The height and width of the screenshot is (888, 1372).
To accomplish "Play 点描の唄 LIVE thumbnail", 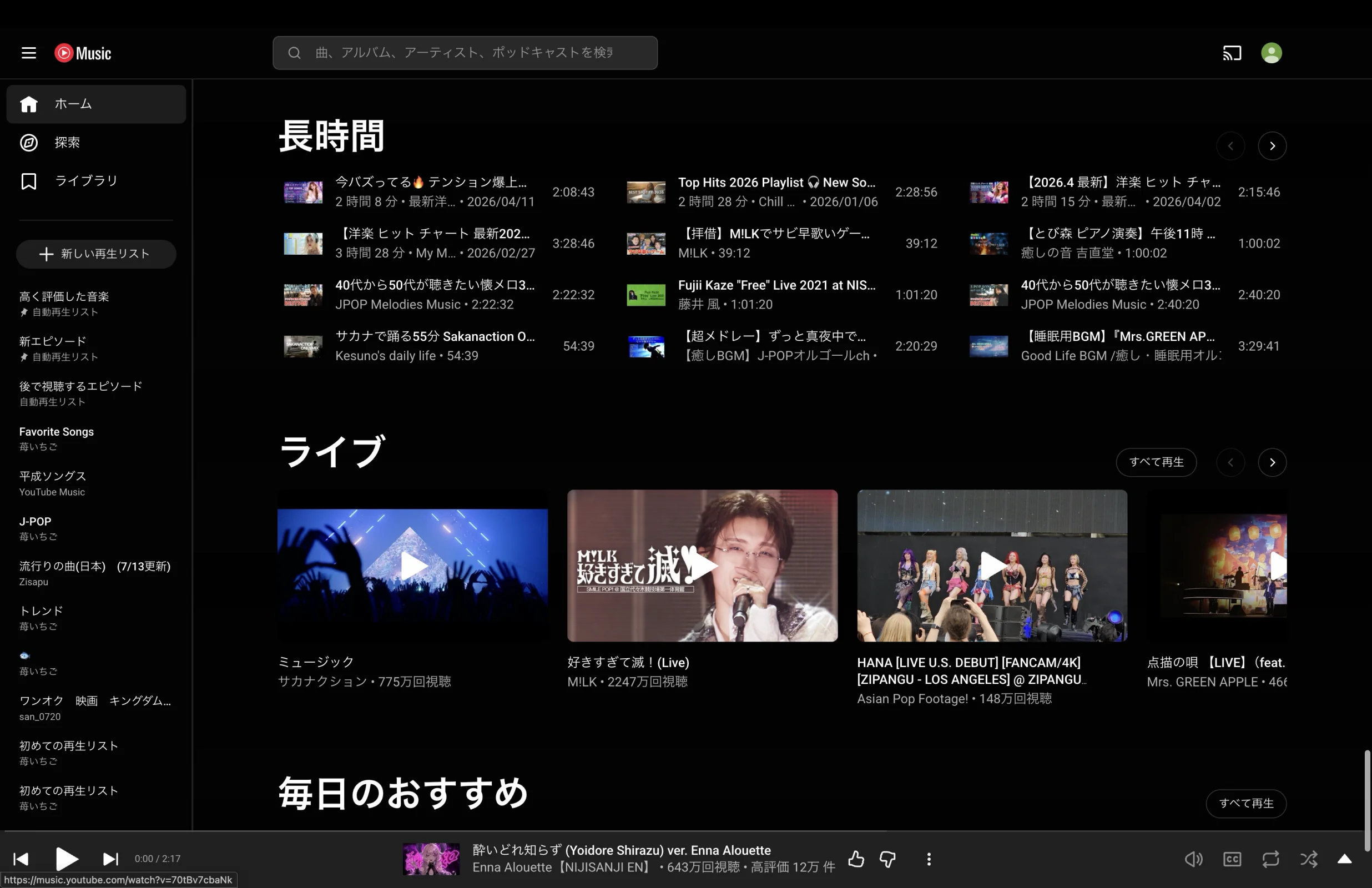I will click(x=1217, y=566).
